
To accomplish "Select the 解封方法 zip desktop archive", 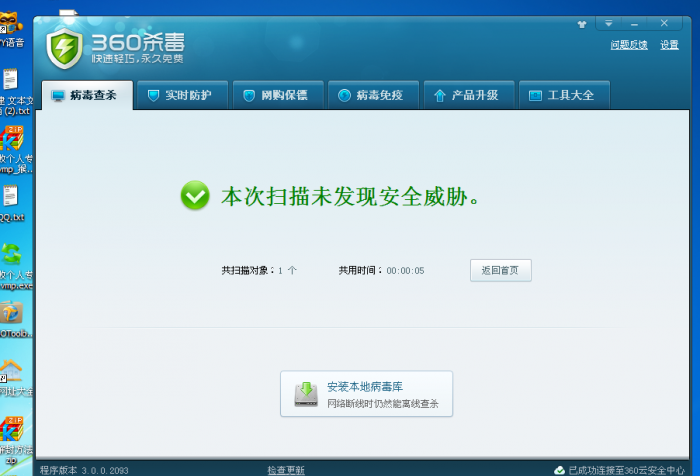I will [x=16, y=440].
